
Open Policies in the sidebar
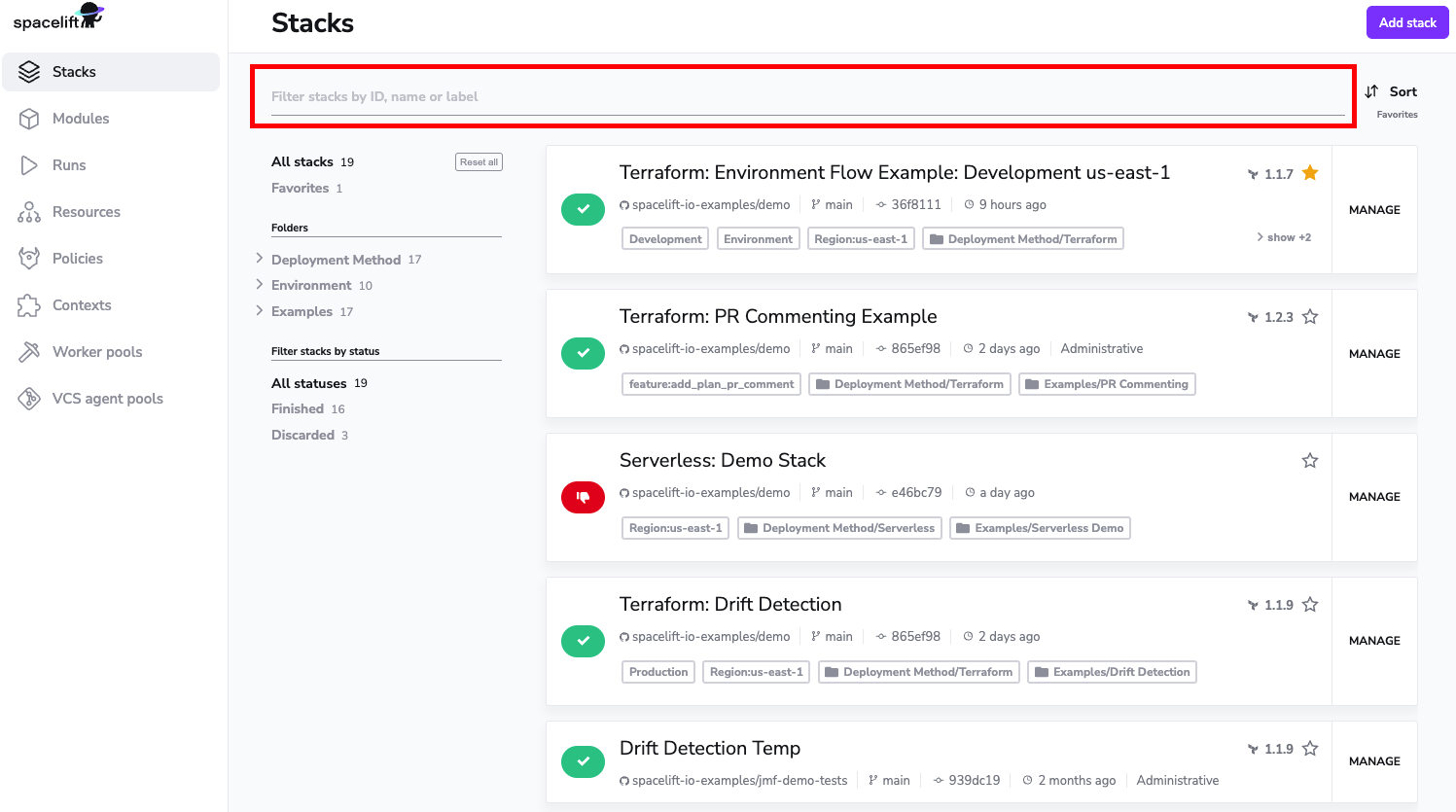coord(77,259)
